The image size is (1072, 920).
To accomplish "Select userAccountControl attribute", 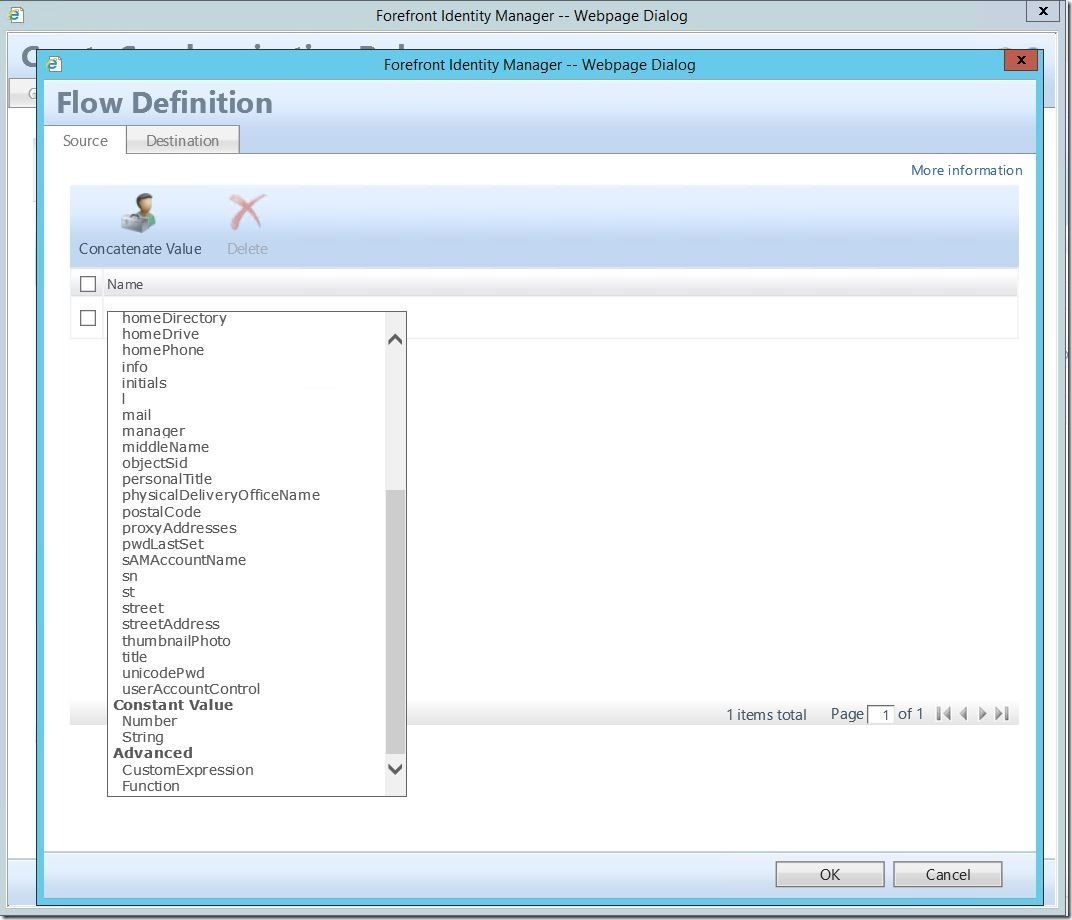I will [x=191, y=689].
